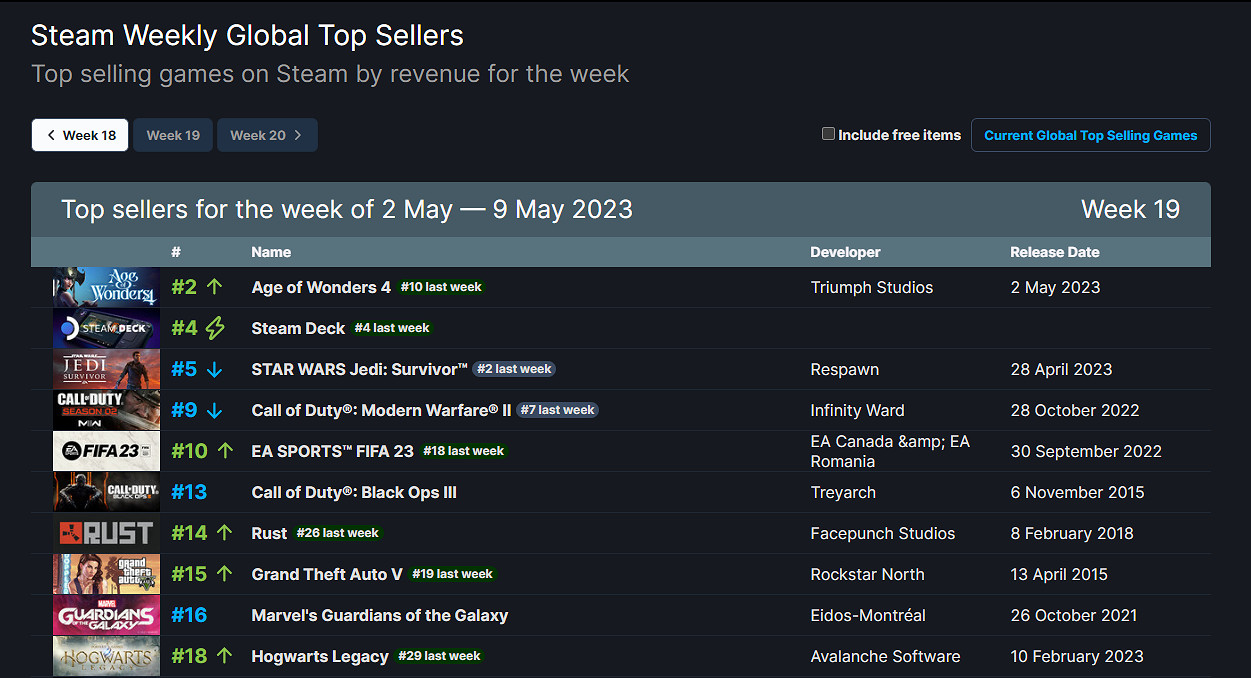Screen dimensions: 1251x678
Task: Click the Age of Wonders 4 thumbnail
Action: [106, 287]
